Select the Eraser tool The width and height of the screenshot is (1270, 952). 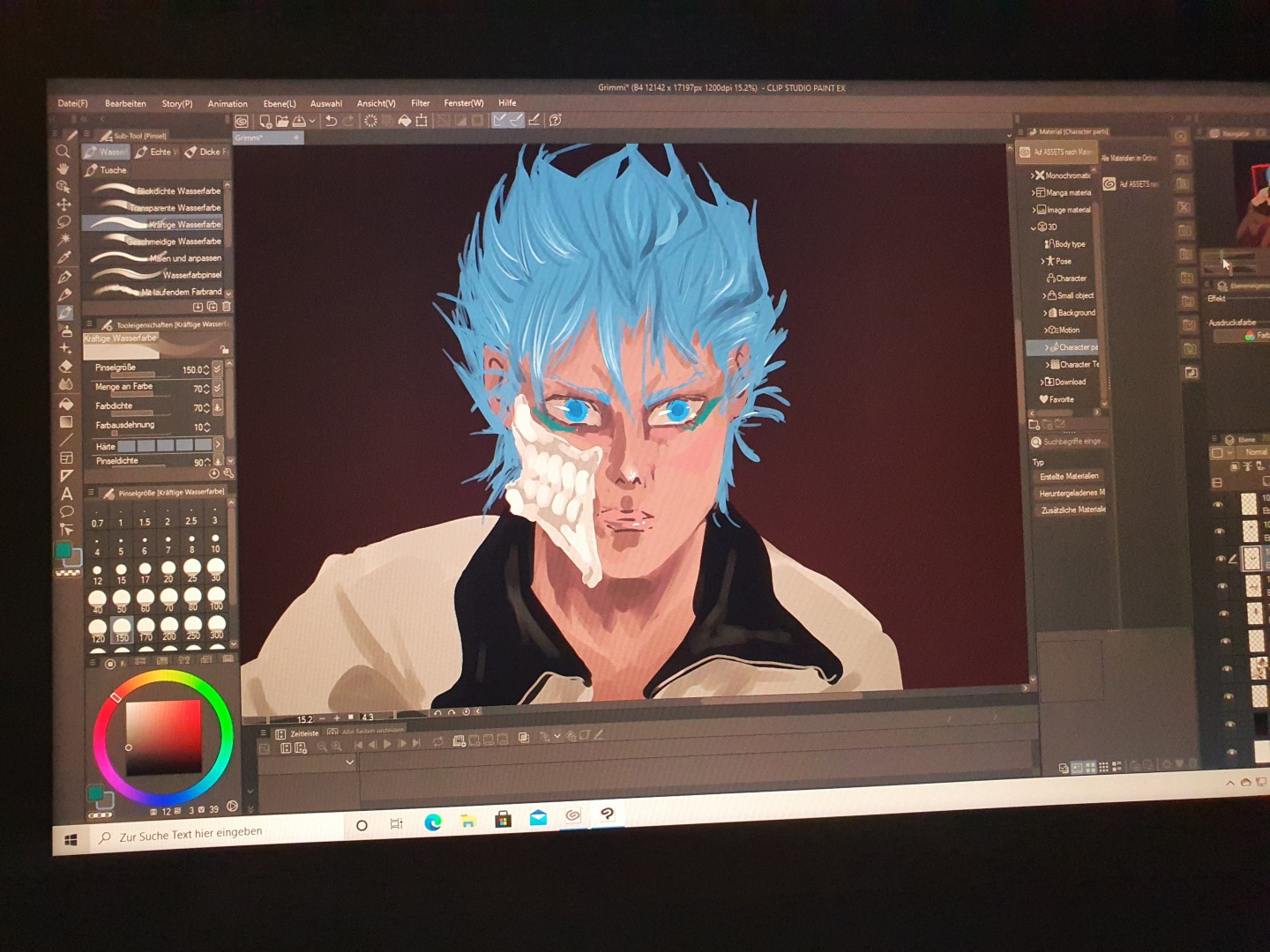(65, 367)
